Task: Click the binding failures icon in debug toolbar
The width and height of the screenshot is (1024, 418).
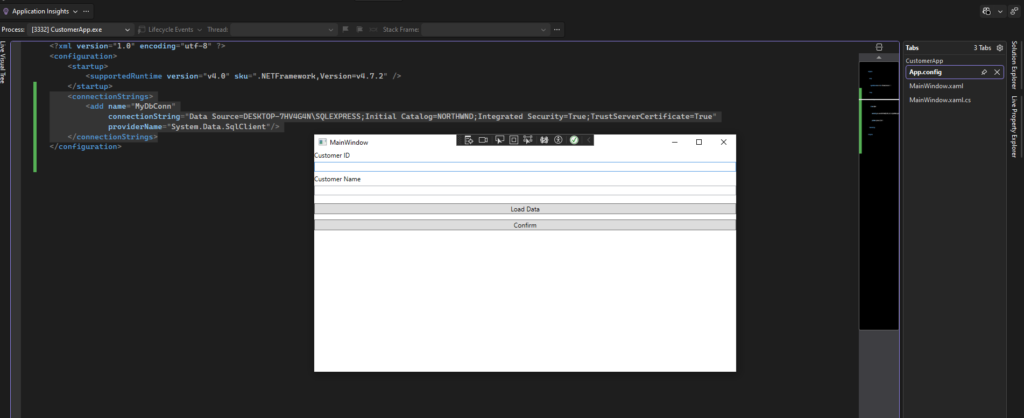Action: tap(544, 140)
